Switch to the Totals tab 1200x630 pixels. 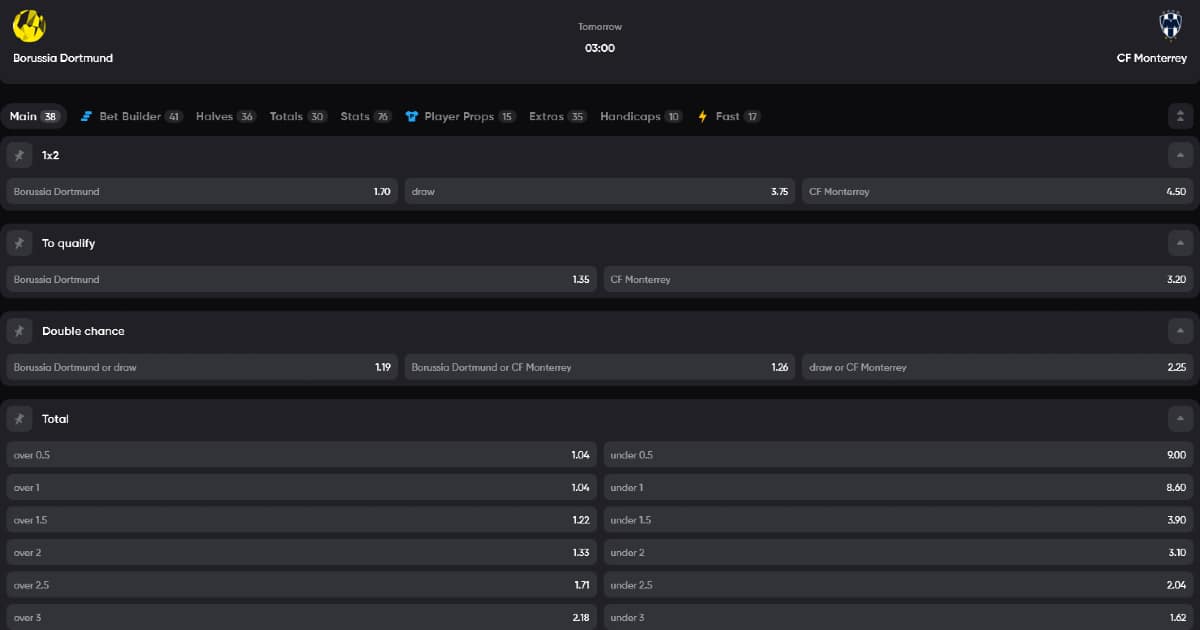pos(298,116)
